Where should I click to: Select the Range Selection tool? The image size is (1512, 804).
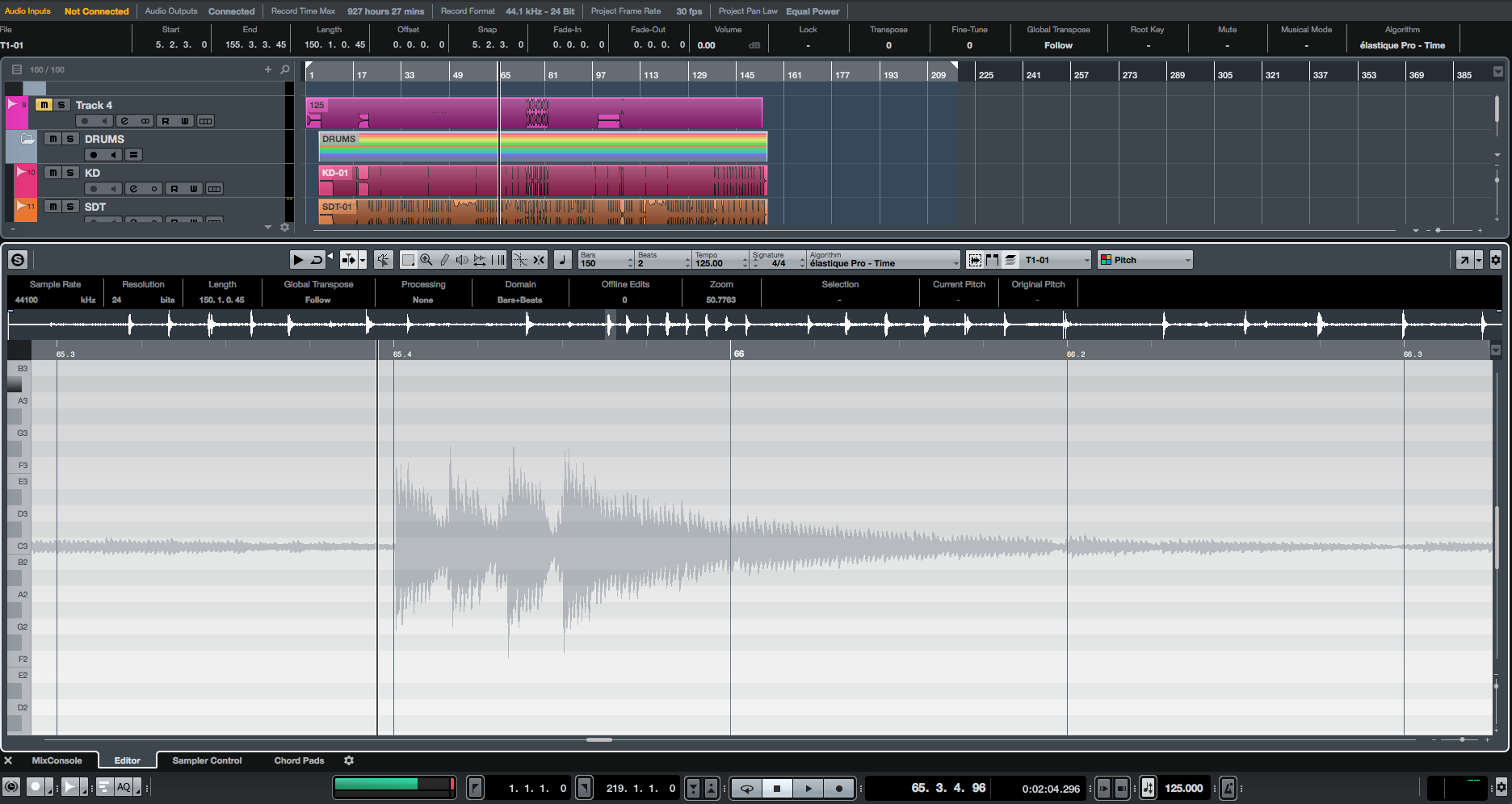tap(408, 260)
